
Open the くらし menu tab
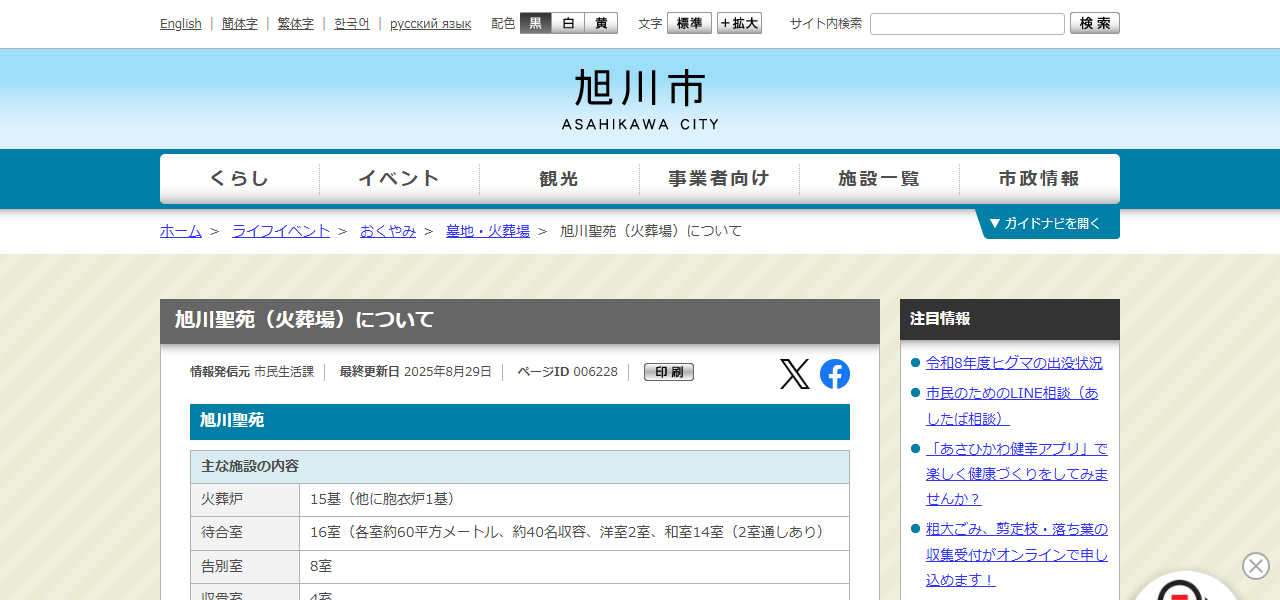(x=240, y=179)
